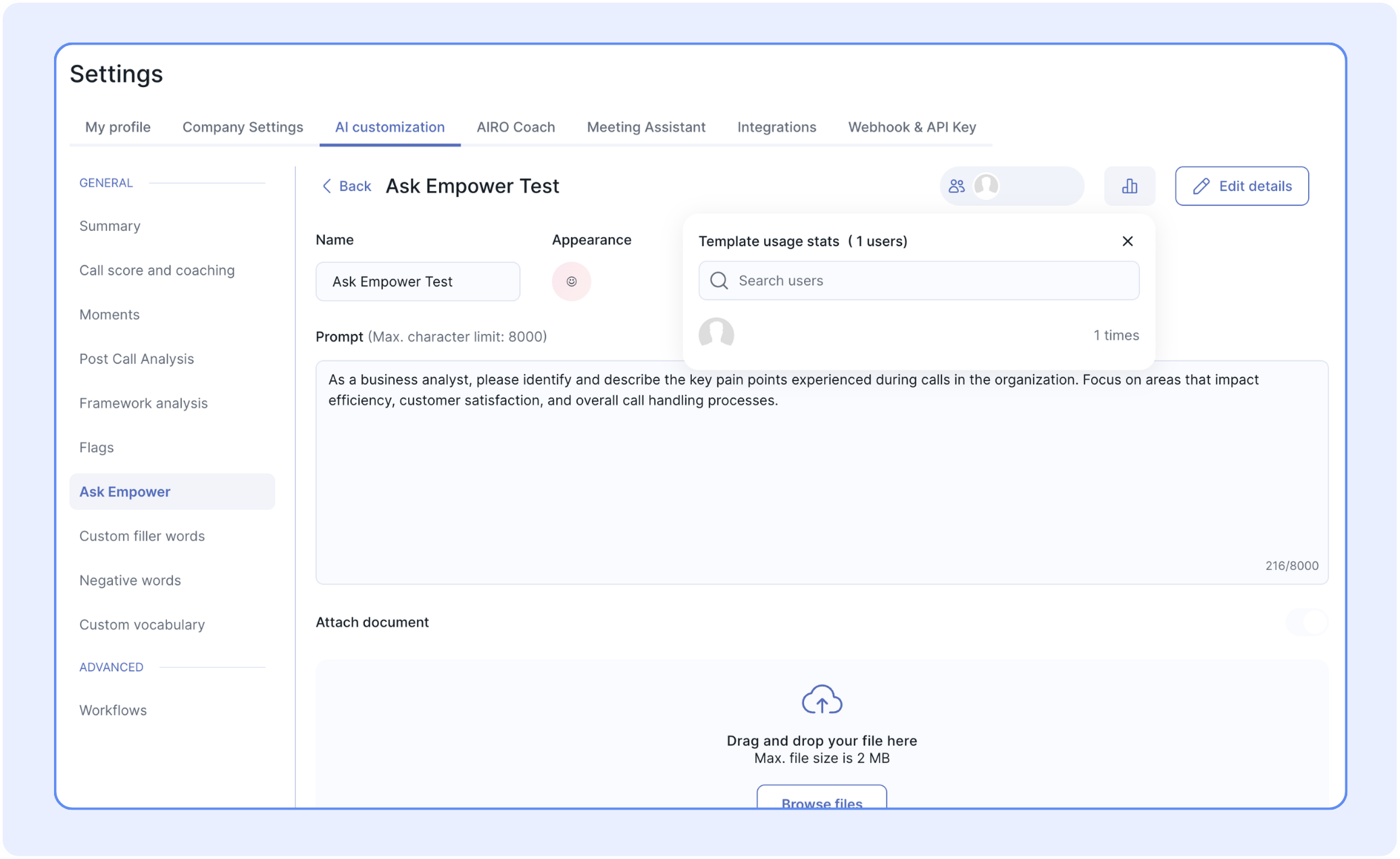Screen dimensions: 1400x859
Task: Click the smiley appearance emoji icon
Action: (x=571, y=282)
